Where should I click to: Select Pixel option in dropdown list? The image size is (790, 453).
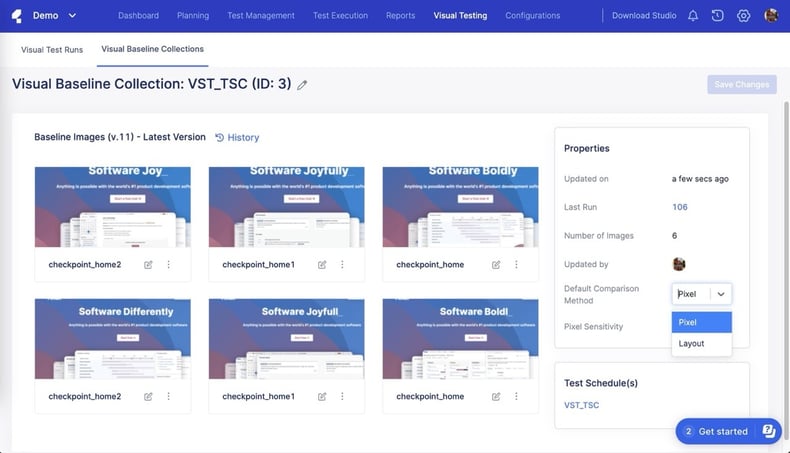pyautogui.click(x=701, y=322)
